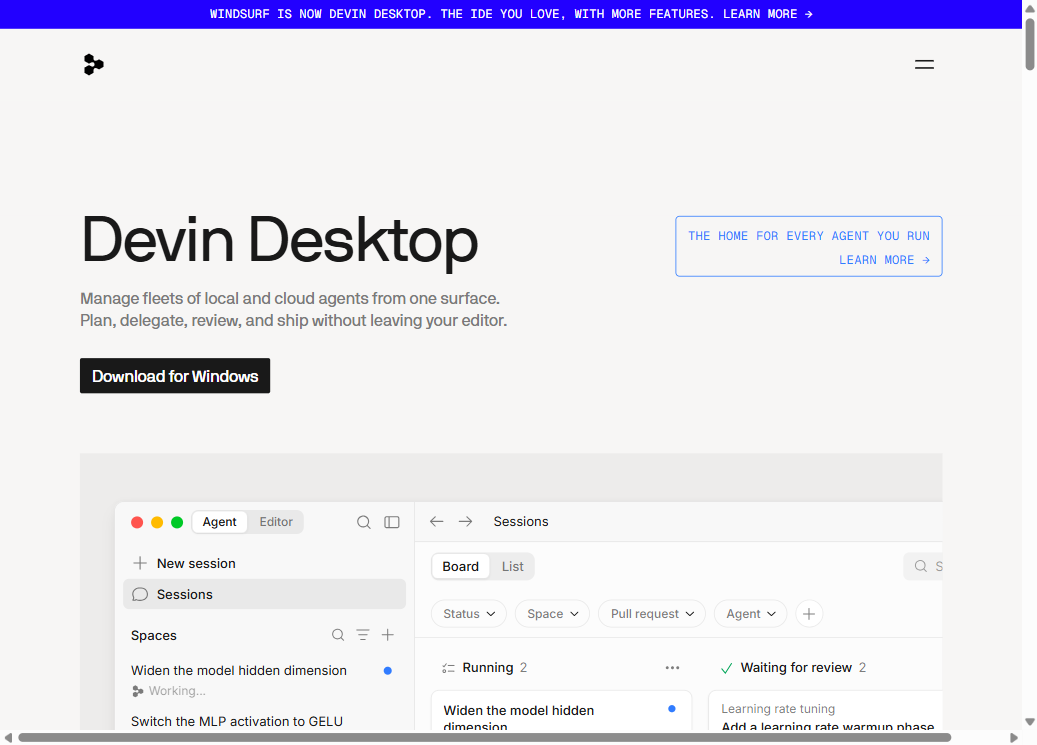Click the Devin logo in the header

[93, 64]
